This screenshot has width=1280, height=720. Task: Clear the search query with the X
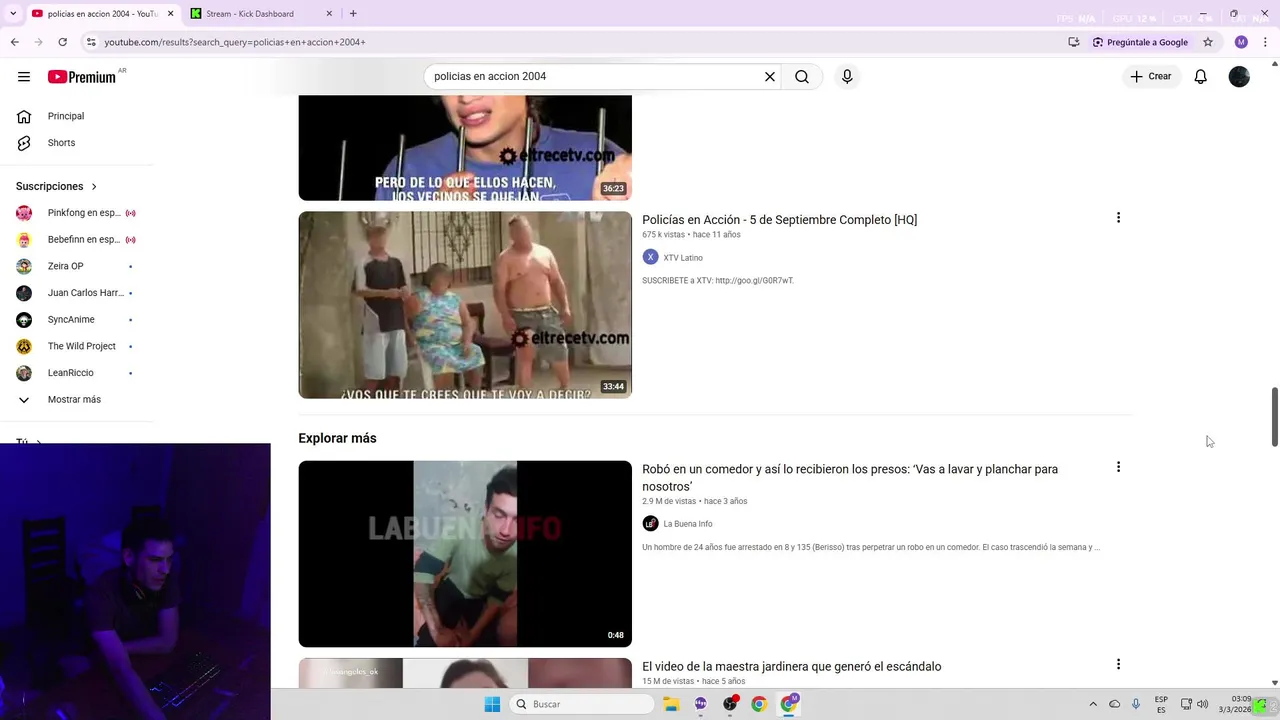pyautogui.click(x=770, y=77)
